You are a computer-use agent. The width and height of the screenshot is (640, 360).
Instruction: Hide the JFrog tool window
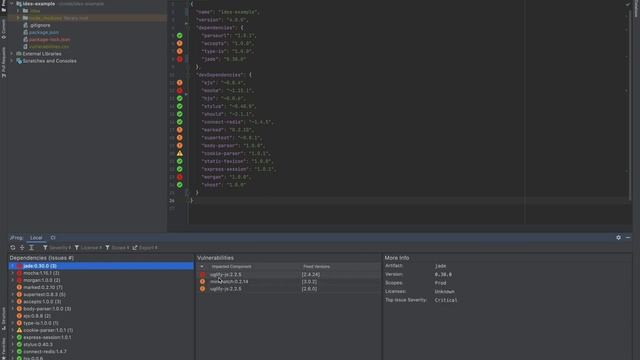pos(628,238)
